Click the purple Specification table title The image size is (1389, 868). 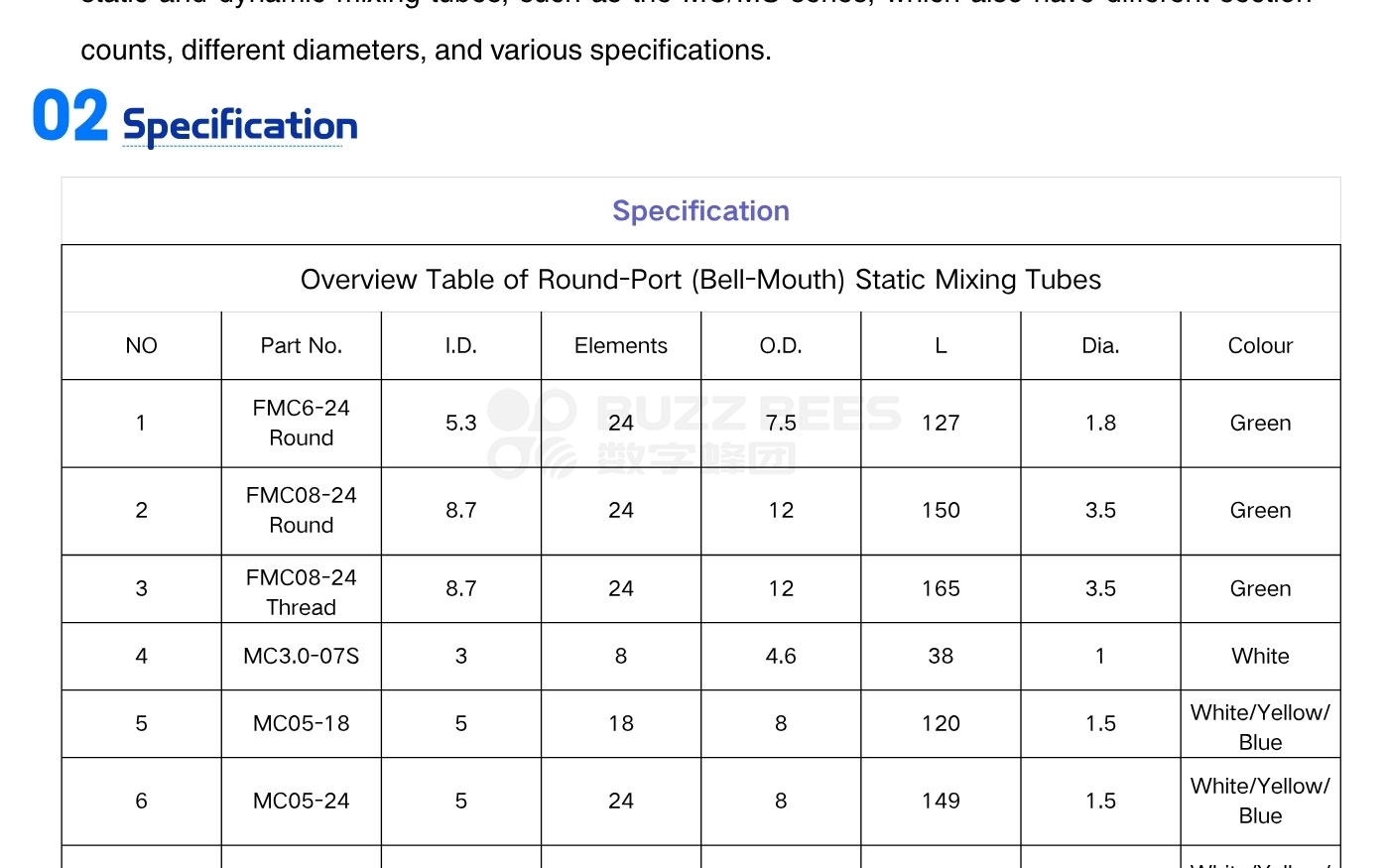pyautogui.click(x=700, y=211)
